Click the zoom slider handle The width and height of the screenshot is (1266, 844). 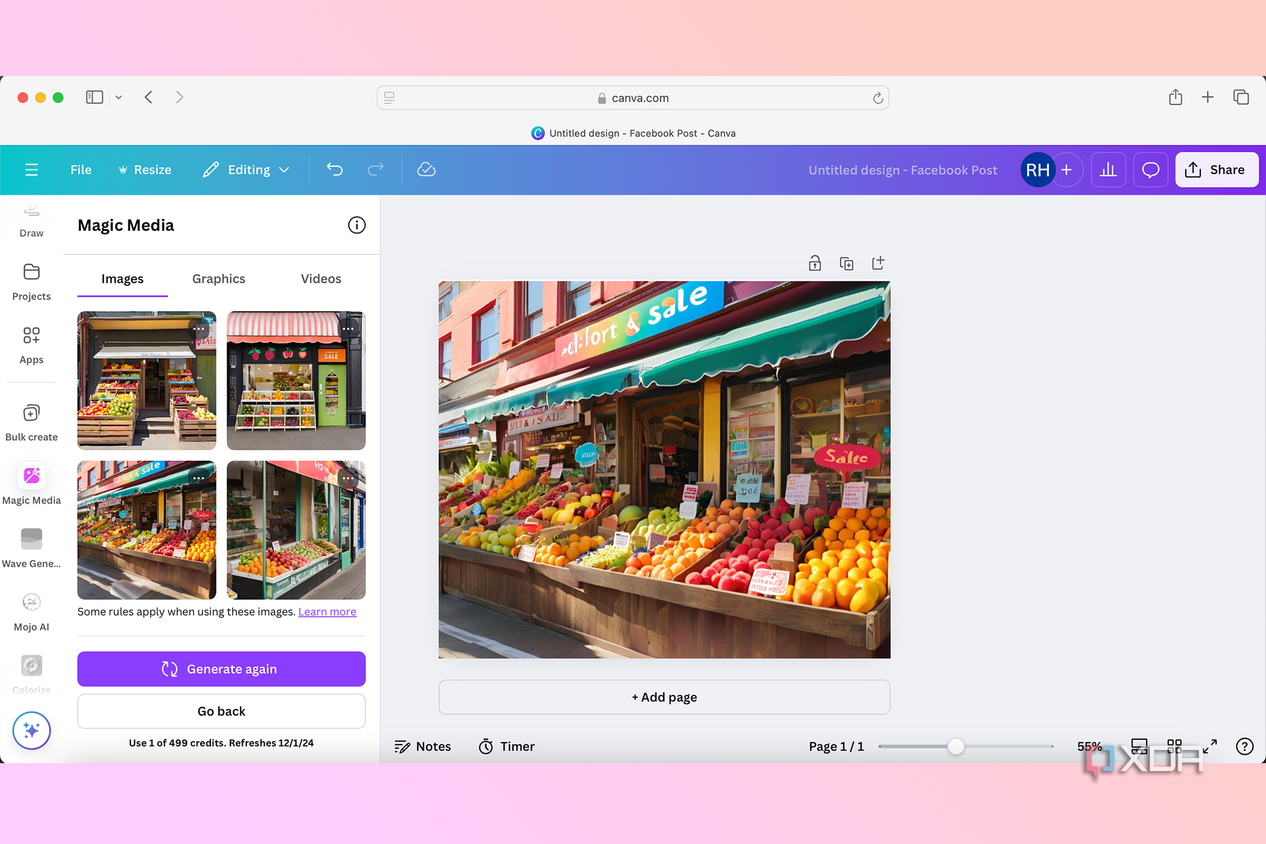[x=956, y=746]
